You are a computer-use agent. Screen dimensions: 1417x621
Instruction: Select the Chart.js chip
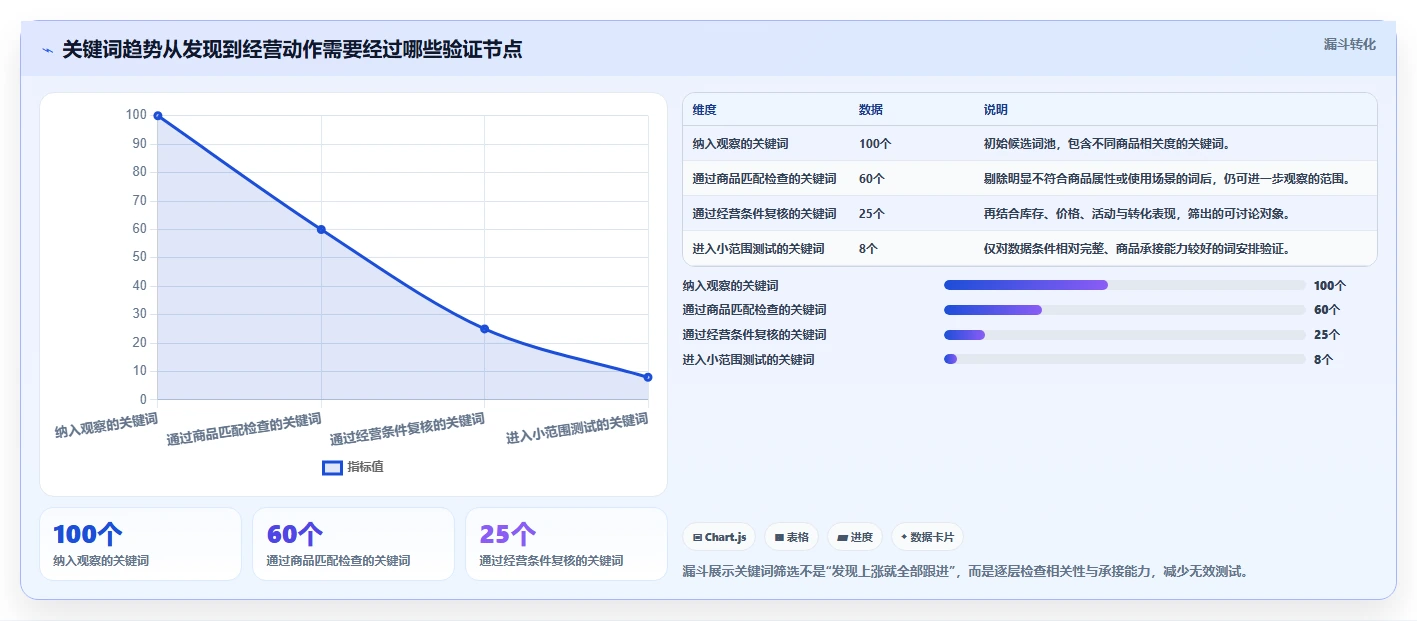point(719,537)
